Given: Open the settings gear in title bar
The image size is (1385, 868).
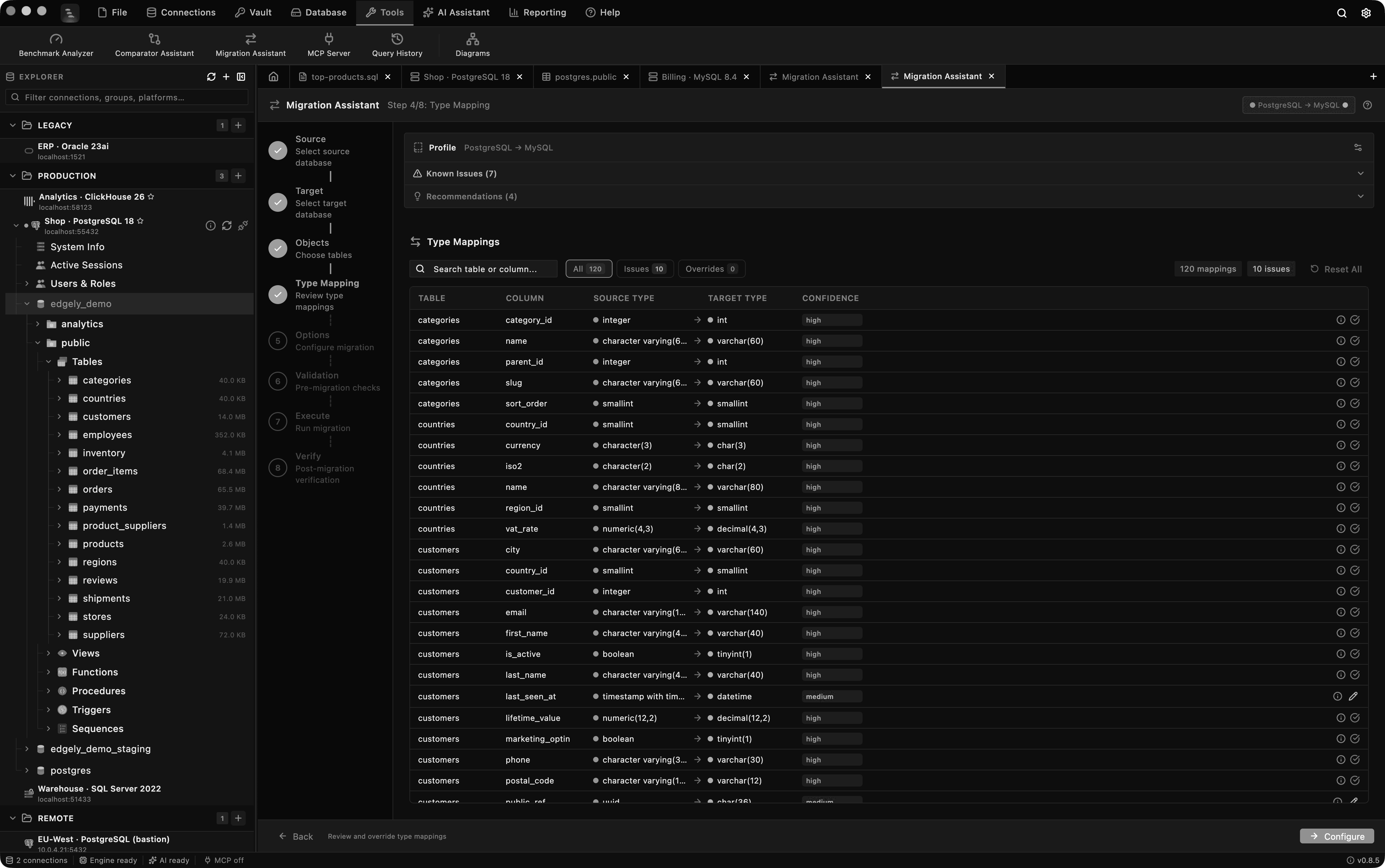Looking at the screenshot, I should pos(1366,13).
